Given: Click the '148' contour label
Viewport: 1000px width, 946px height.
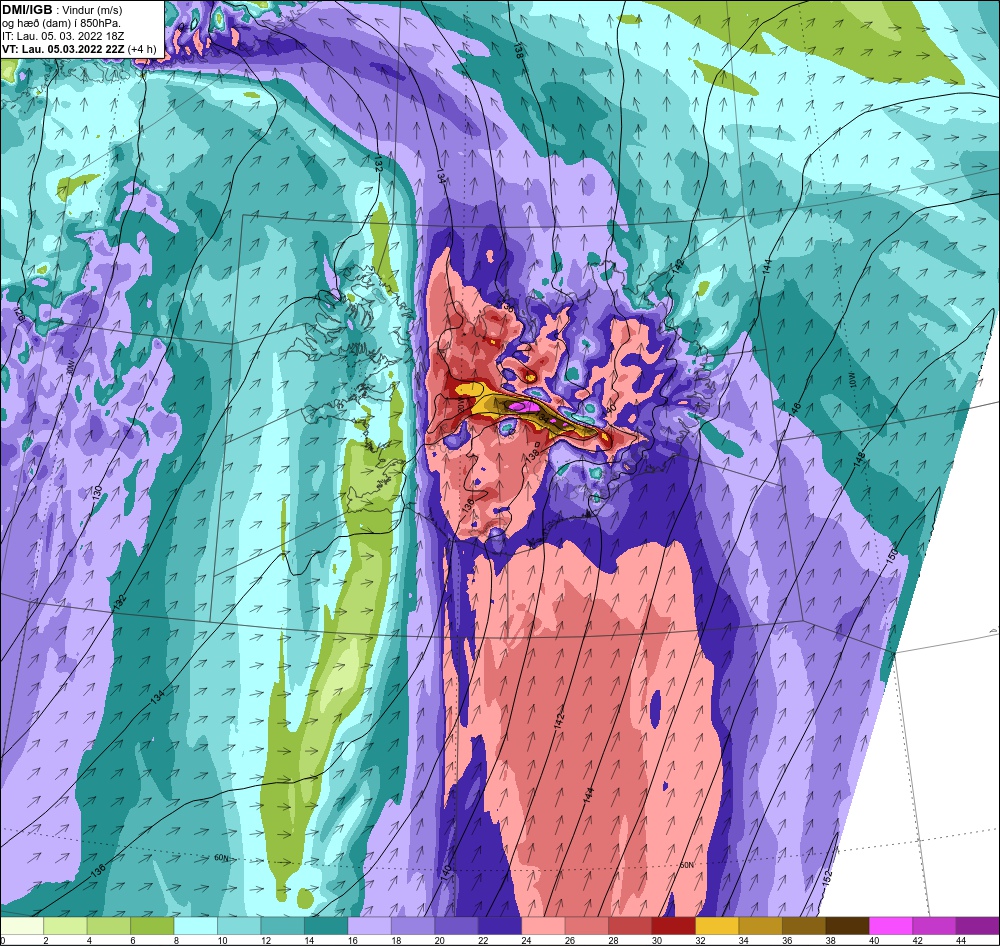Looking at the screenshot, I should pyautogui.click(x=860, y=459).
